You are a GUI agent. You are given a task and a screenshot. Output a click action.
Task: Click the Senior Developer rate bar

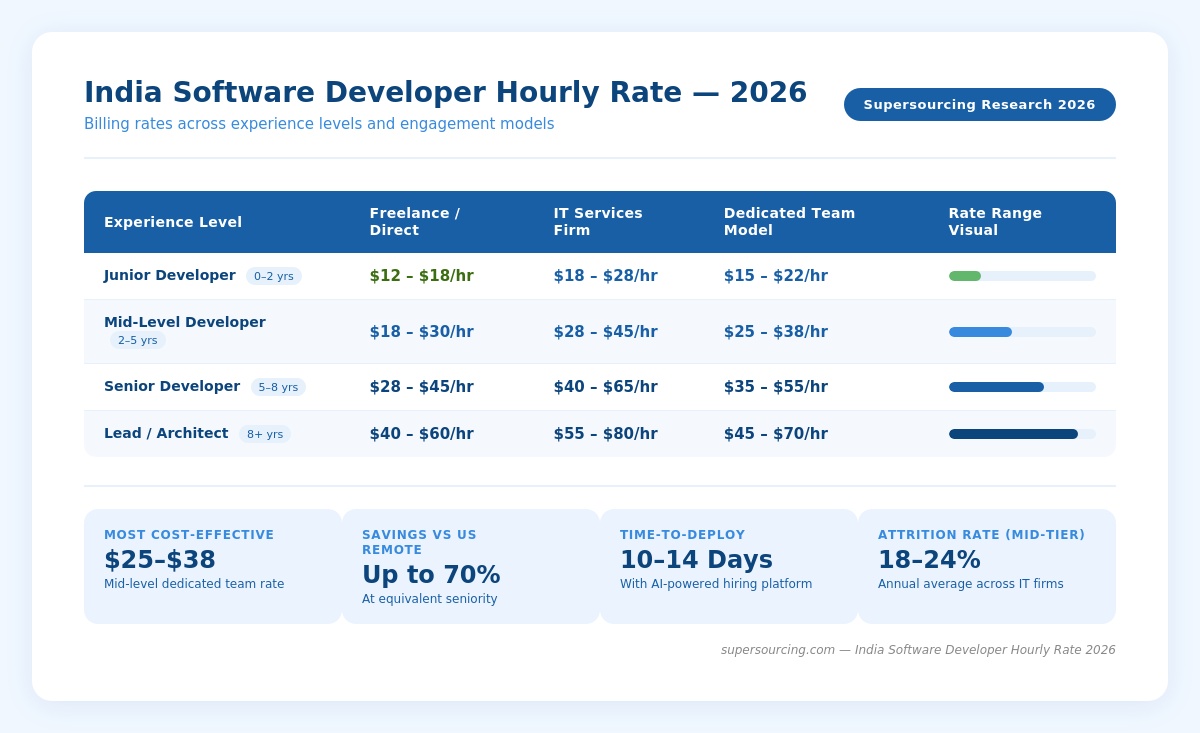point(996,387)
